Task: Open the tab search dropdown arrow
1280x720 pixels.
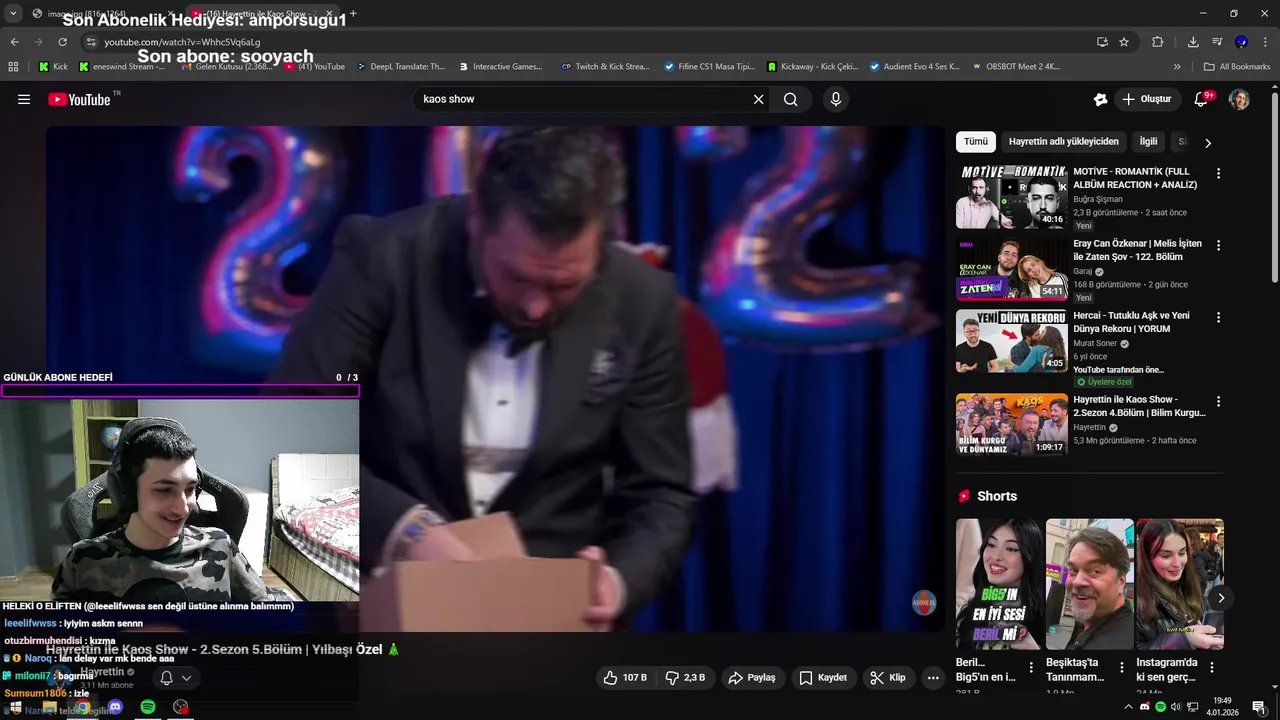Action: [x=13, y=14]
